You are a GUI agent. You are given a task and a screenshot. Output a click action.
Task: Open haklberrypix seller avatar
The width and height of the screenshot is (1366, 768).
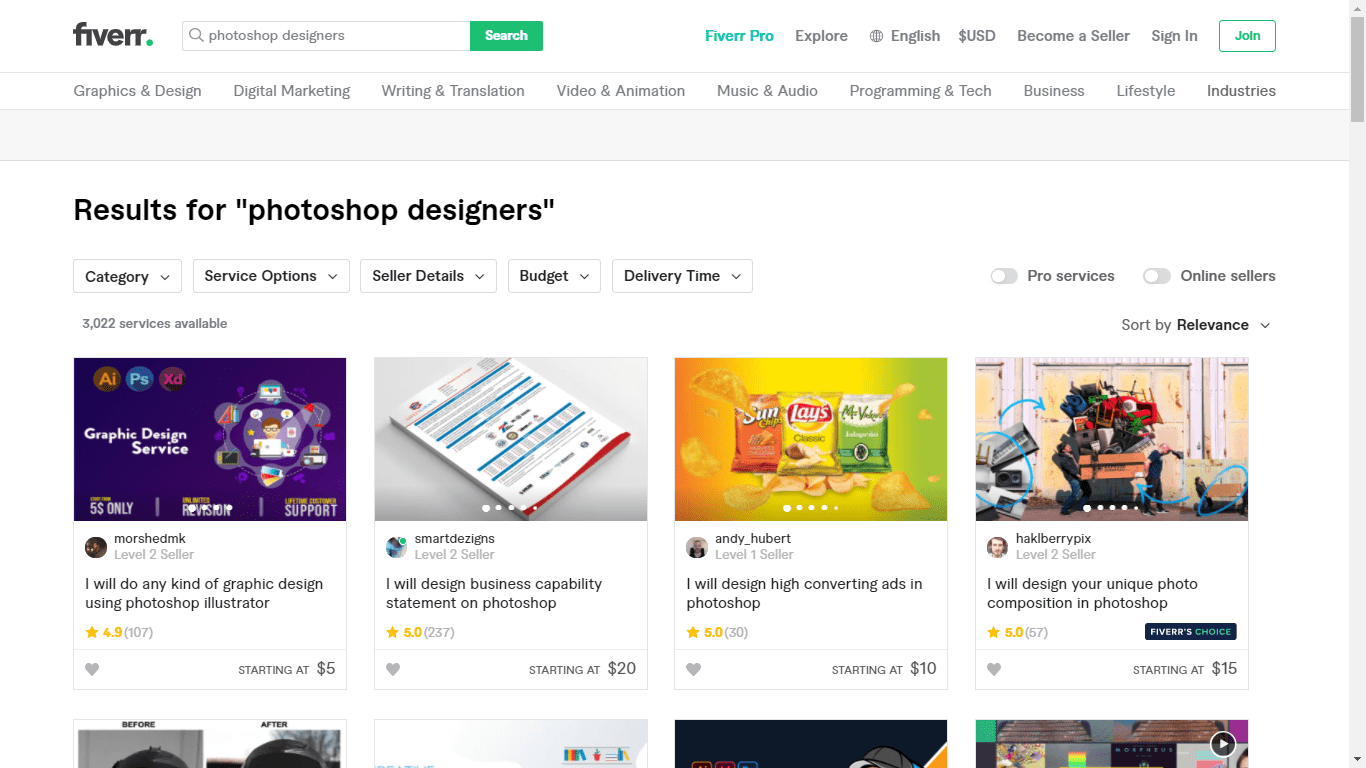[998, 547]
